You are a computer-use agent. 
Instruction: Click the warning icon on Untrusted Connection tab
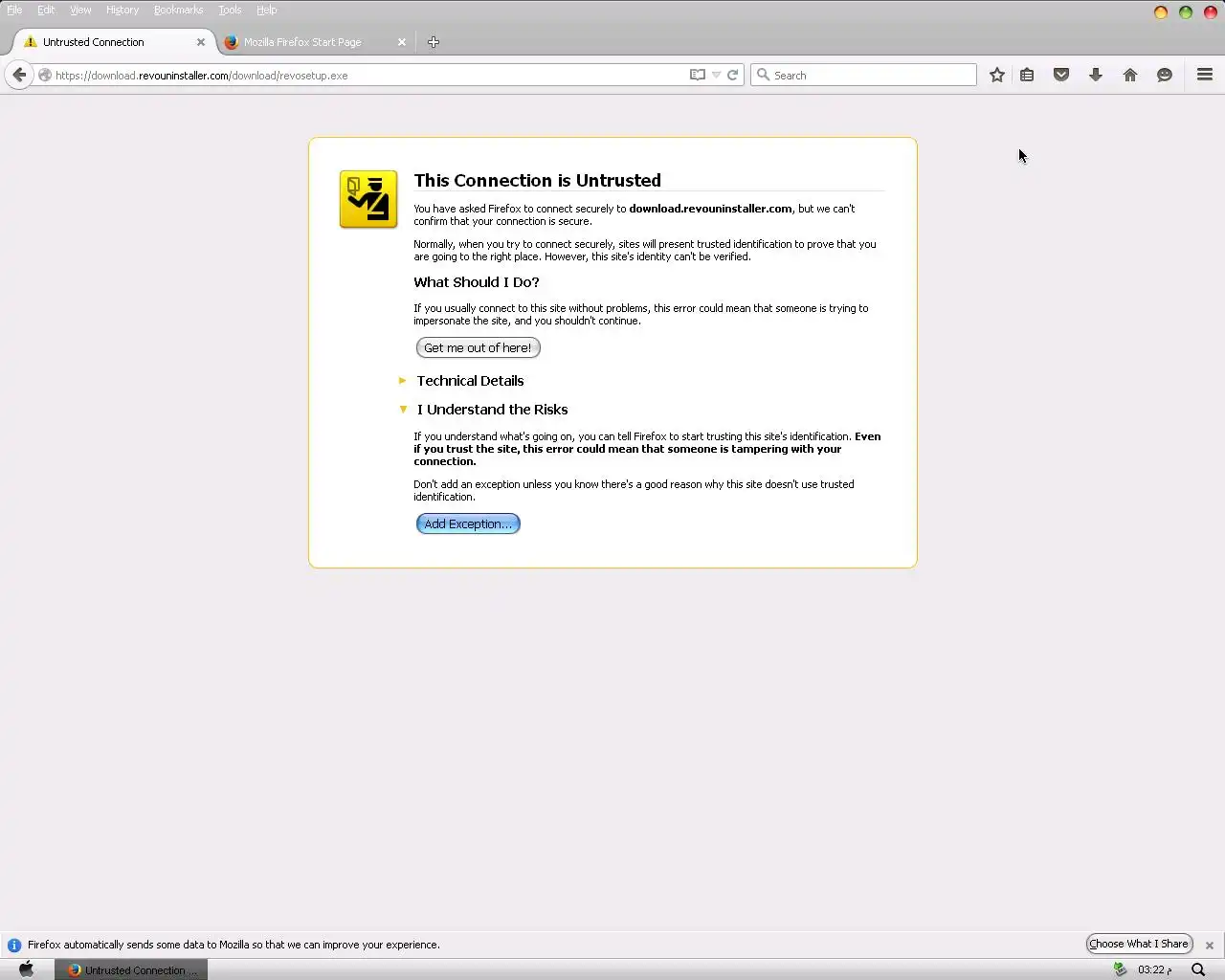[x=31, y=42]
